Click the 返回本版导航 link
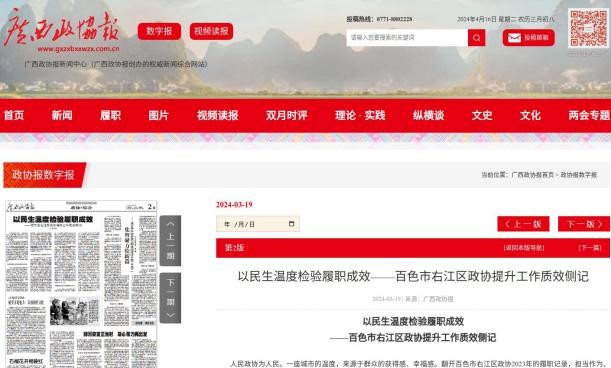 click(x=524, y=248)
